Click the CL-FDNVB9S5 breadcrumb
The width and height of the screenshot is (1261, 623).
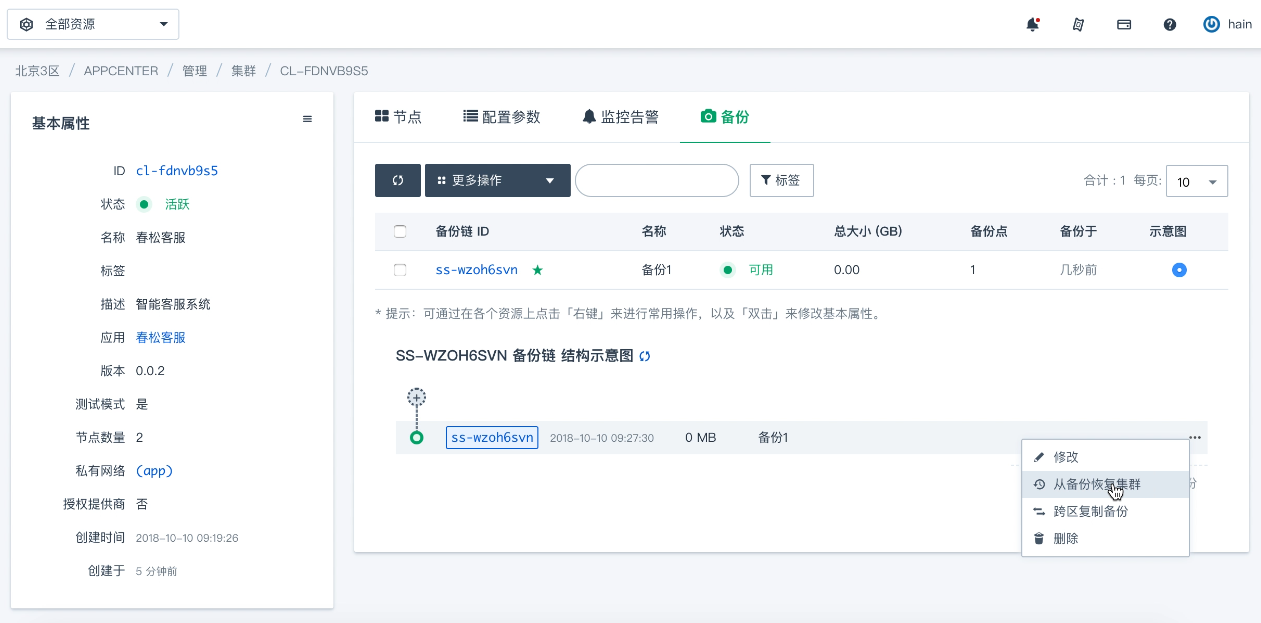click(x=324, y=71)
